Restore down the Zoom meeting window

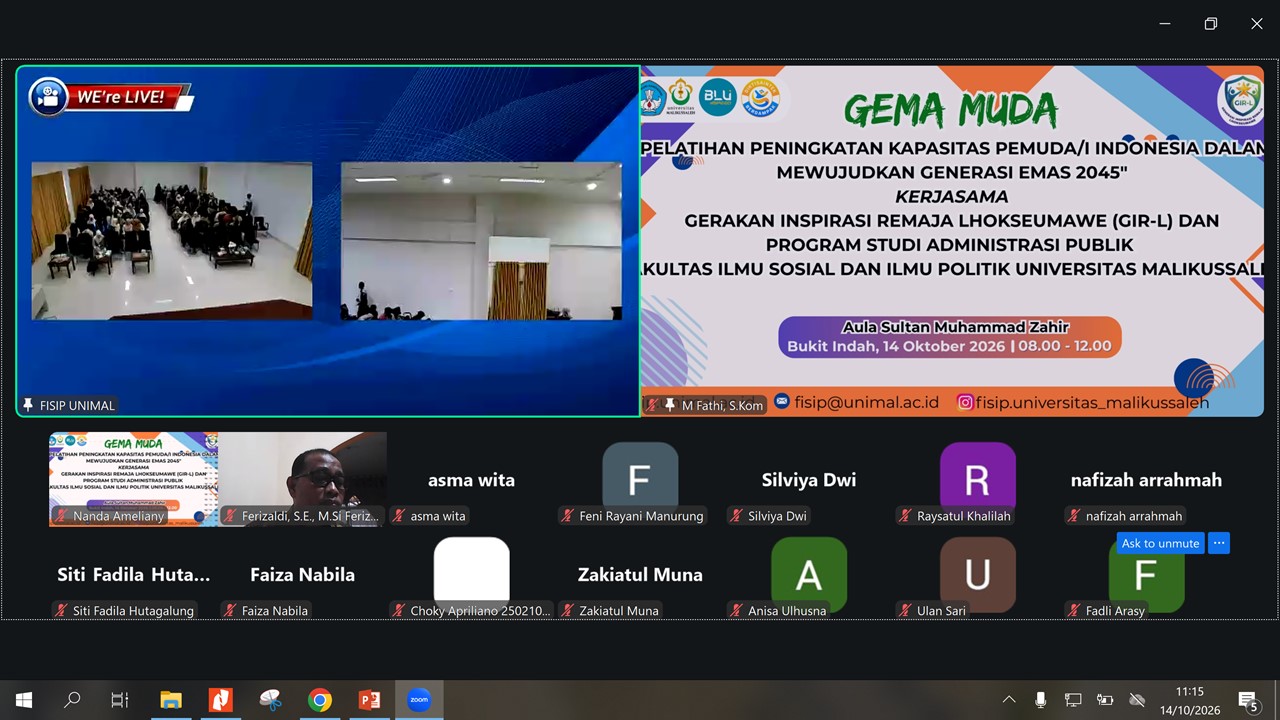[x=1211, y=24]
